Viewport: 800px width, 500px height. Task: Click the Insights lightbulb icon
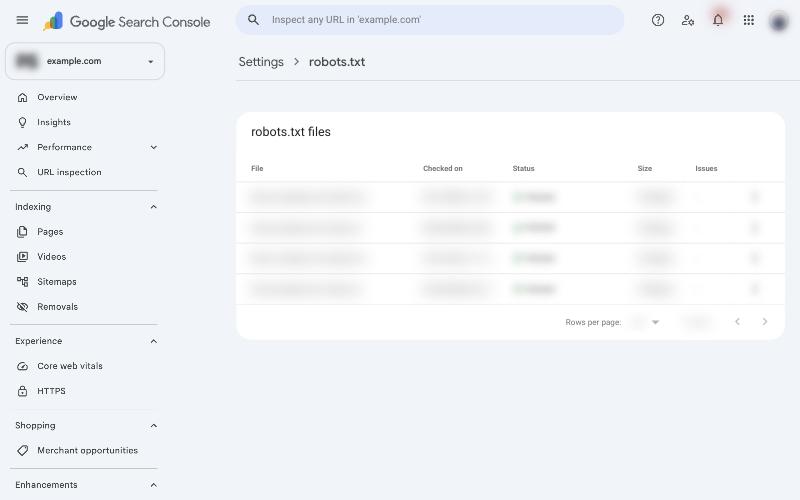pos(22,122)
